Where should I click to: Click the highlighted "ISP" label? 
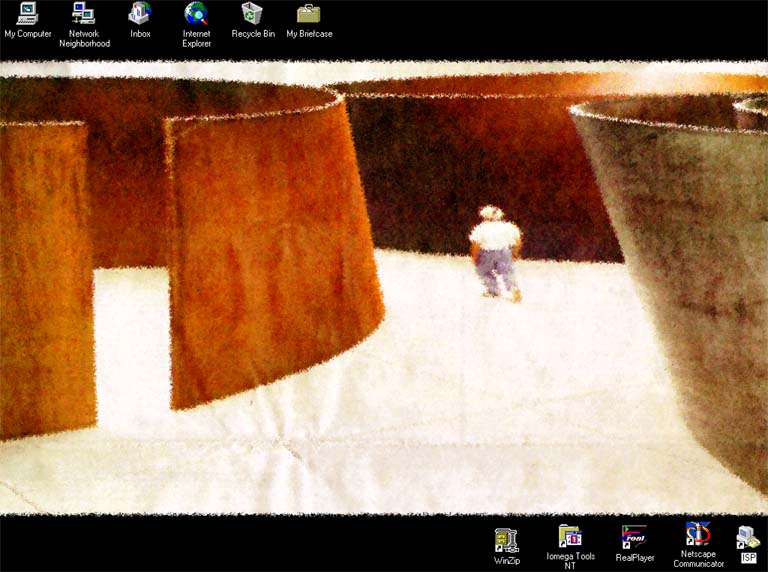click(x=748, y=558)
